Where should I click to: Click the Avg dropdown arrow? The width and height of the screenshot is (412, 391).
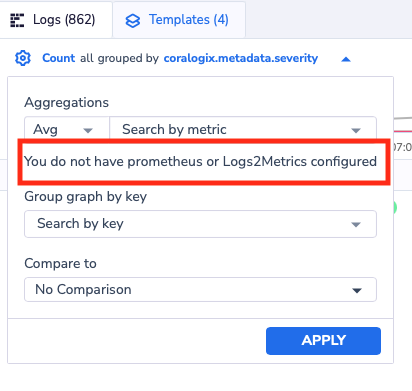[88, 130]
